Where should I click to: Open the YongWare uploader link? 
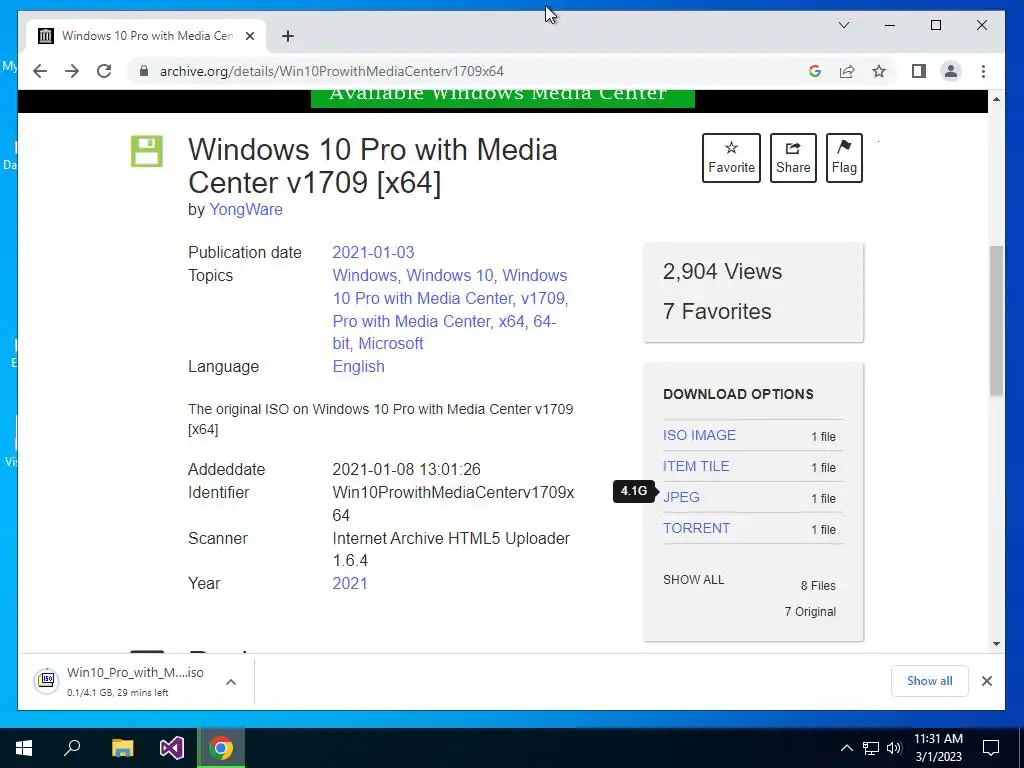(246, 210)
